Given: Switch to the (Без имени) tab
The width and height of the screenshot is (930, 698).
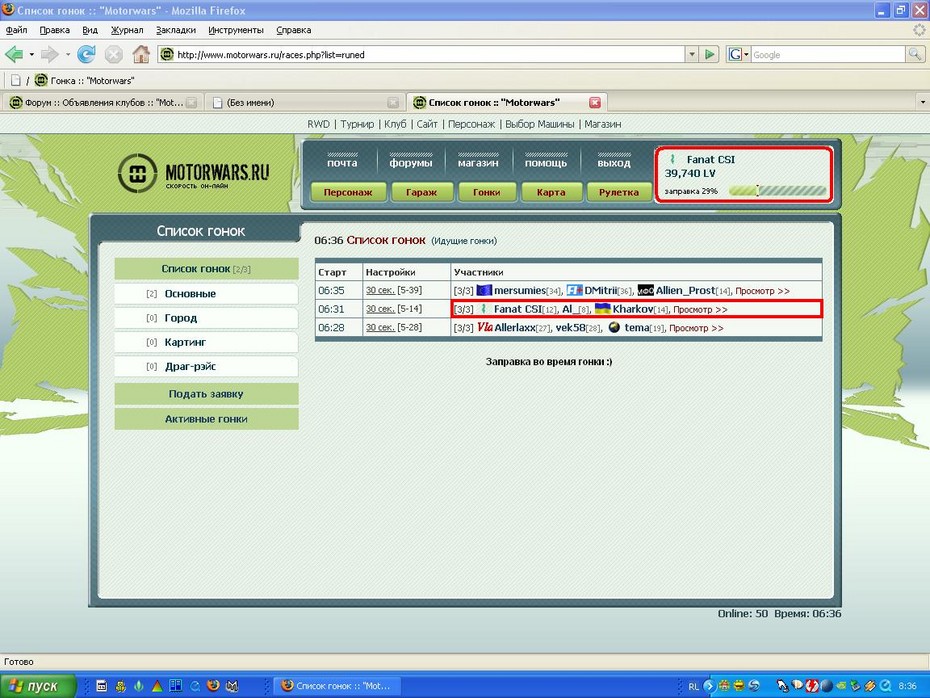Looking at the screenshot, I should 305,103.
